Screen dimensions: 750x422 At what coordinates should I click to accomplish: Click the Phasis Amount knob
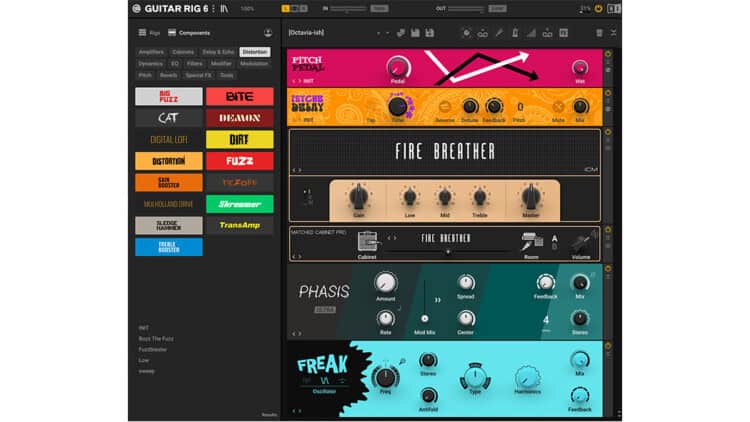[386, 283]
